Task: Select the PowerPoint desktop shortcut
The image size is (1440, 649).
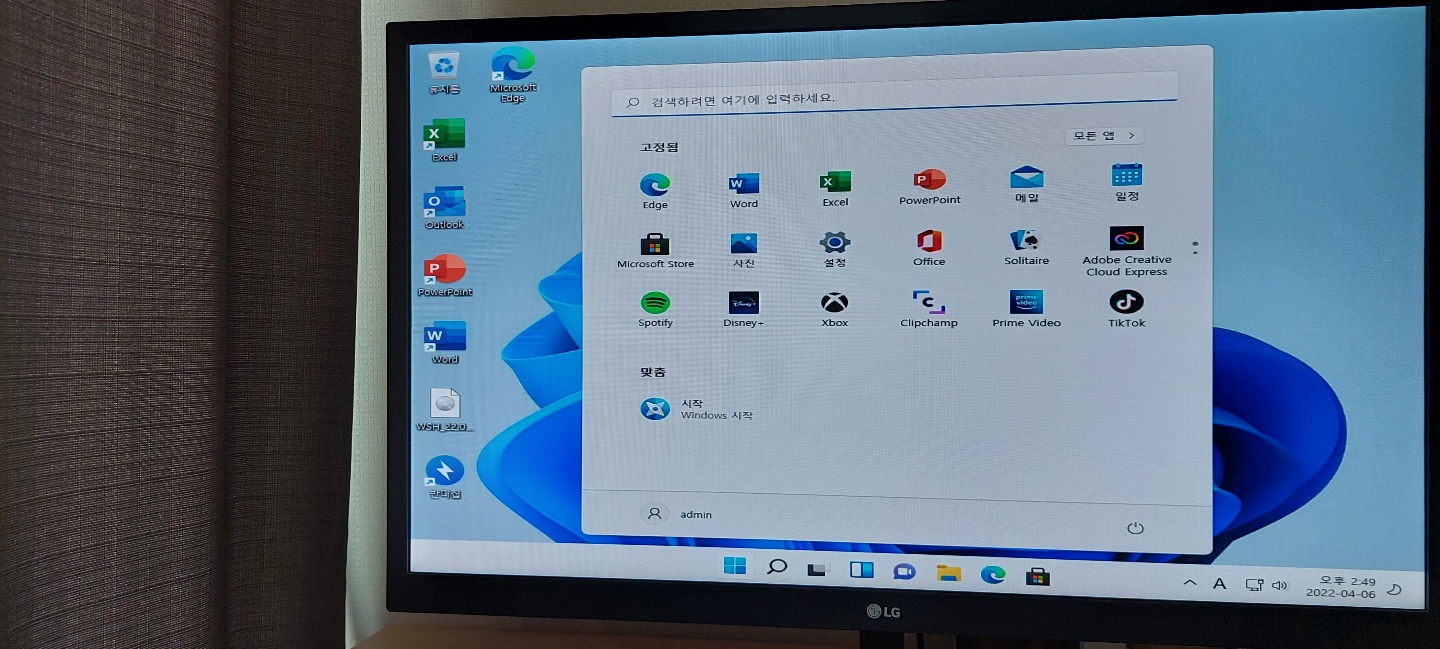Action: point(445,276)
